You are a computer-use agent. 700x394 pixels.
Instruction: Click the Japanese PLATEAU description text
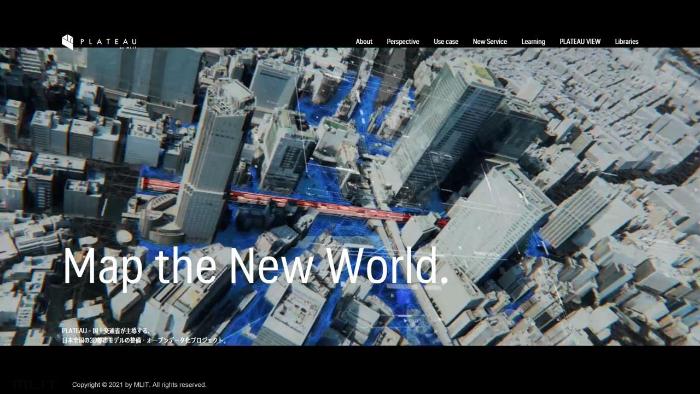point(144,335)
